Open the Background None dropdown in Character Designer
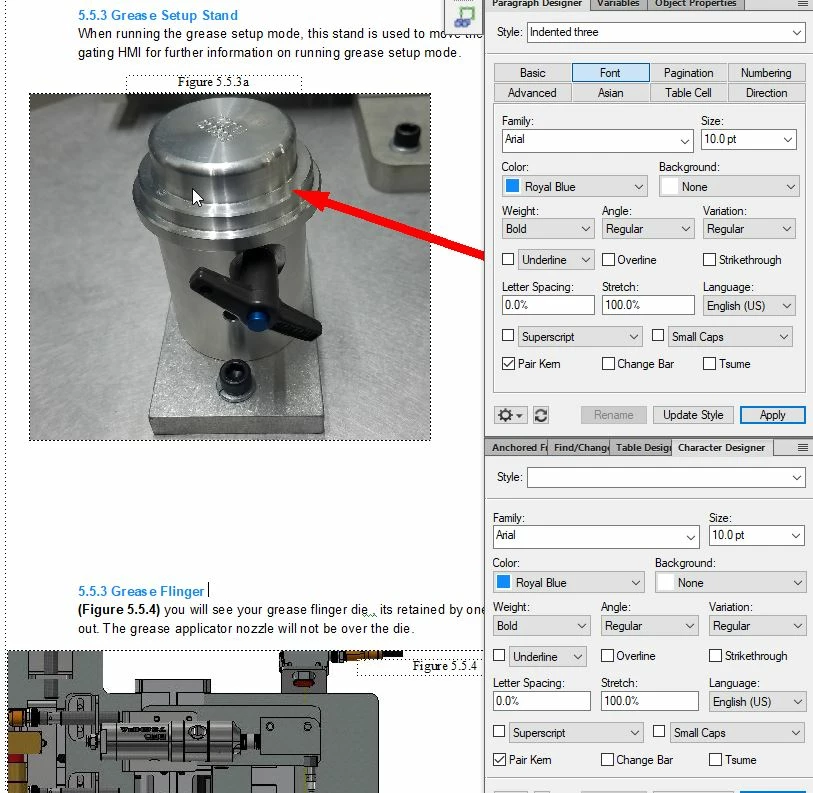Screen dimensions: 813x793 731,582
